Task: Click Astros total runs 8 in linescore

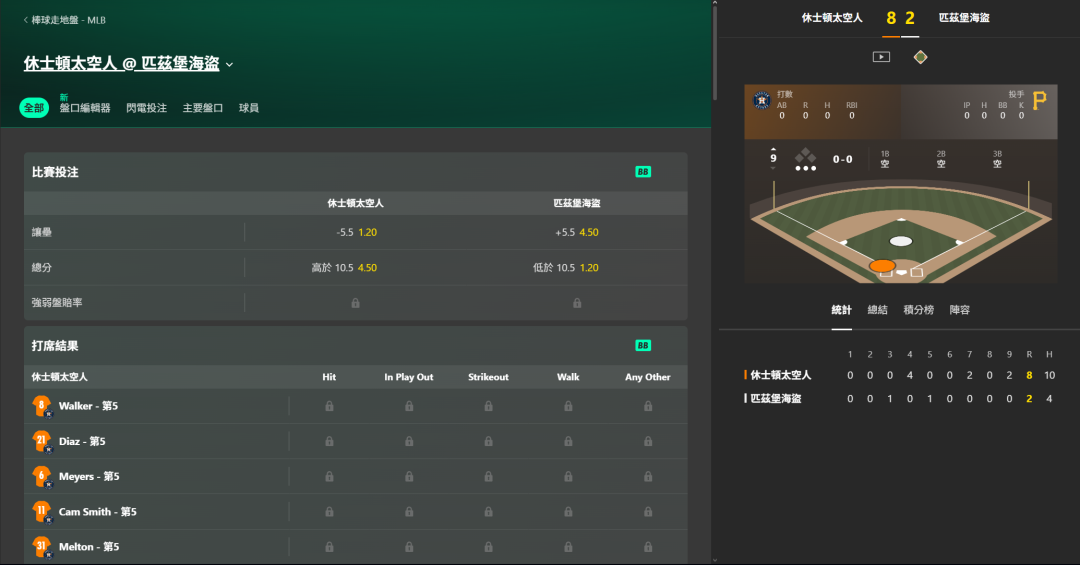Action: point(1029,375)
